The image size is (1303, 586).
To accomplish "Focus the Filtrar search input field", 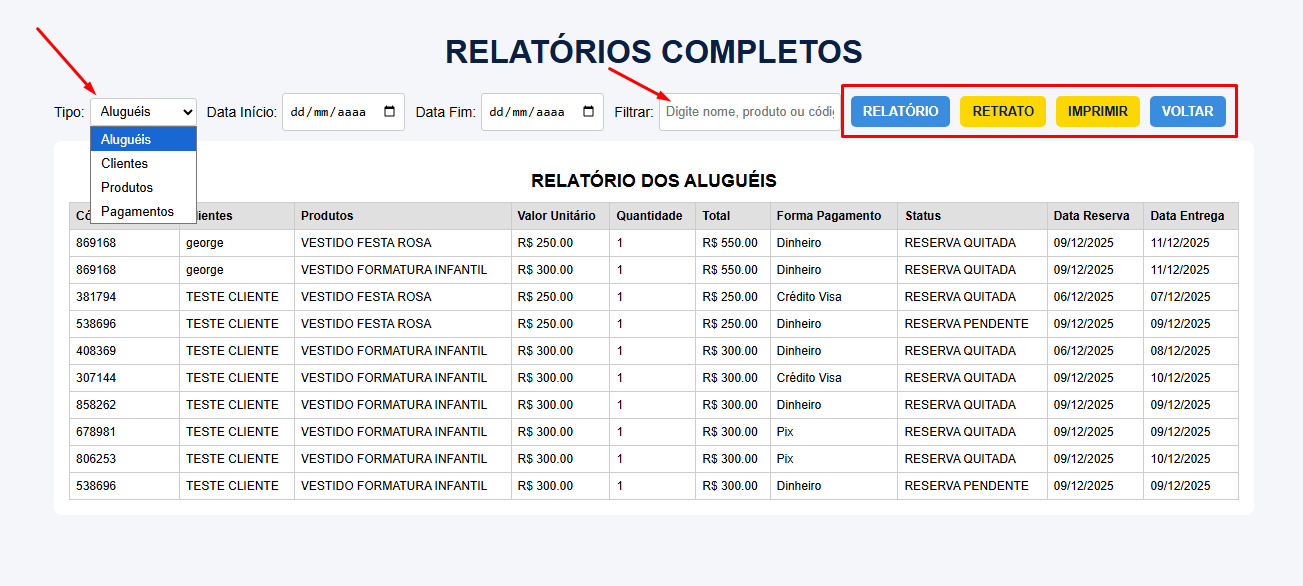I will (x=748, y=112).
